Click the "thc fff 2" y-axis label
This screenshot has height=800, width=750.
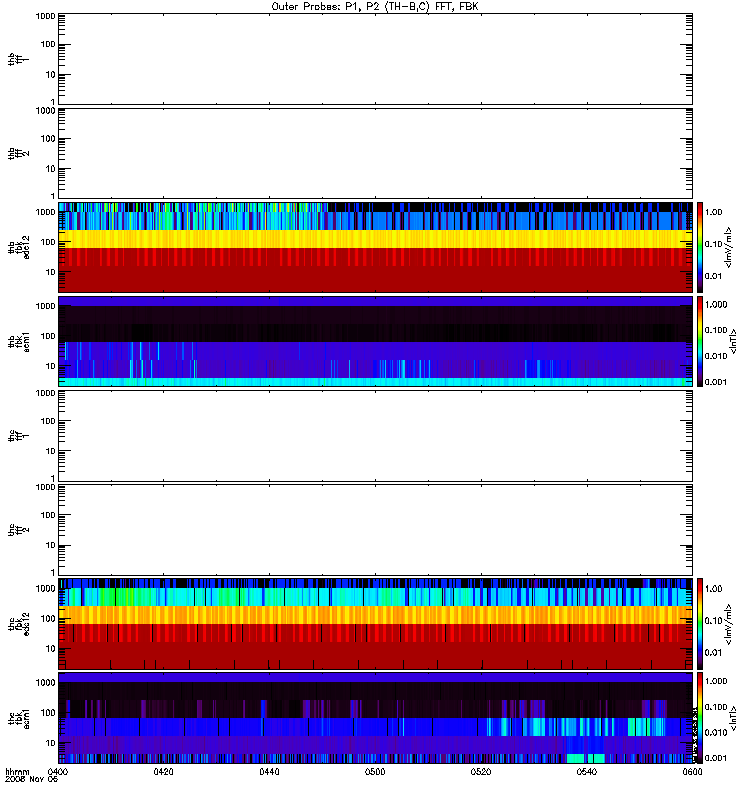tap(19, 530)
